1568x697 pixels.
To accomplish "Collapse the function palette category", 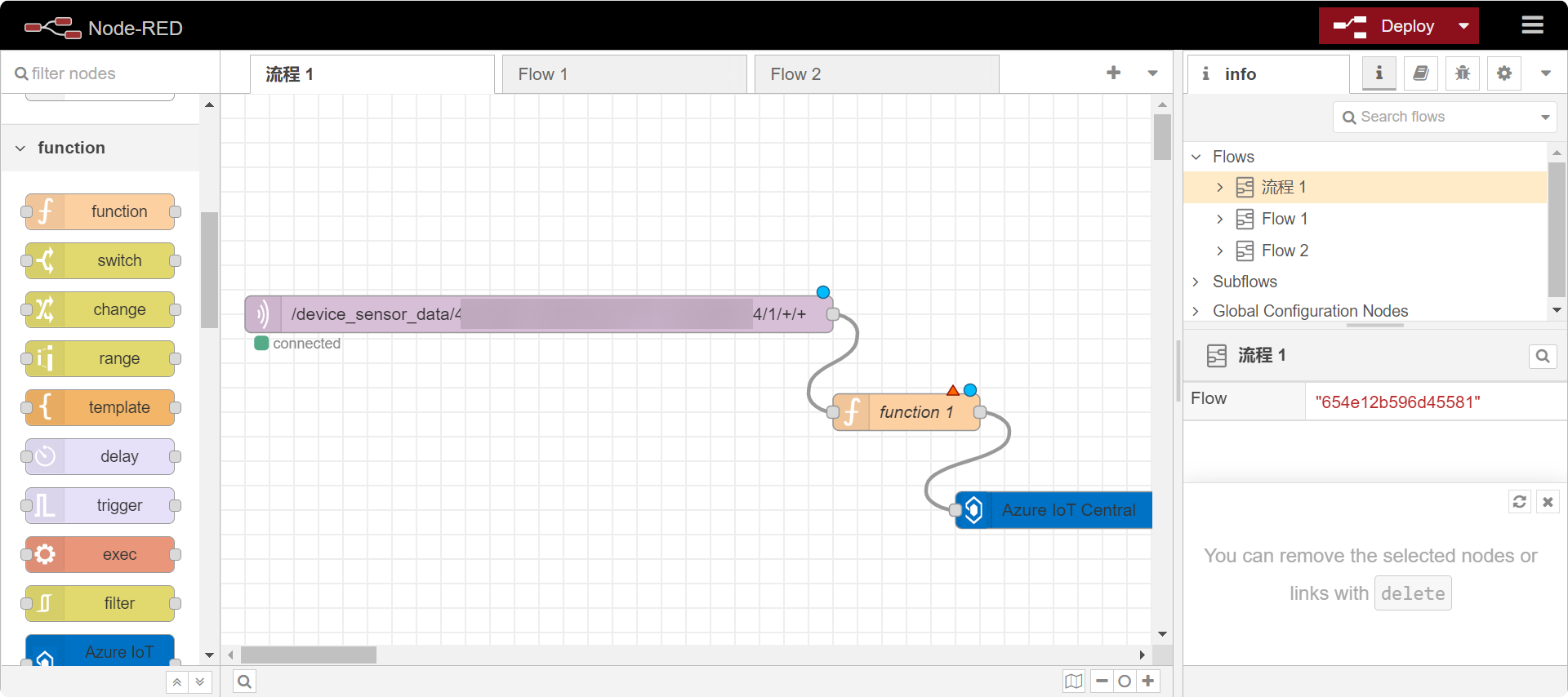I will pos(100,148).
